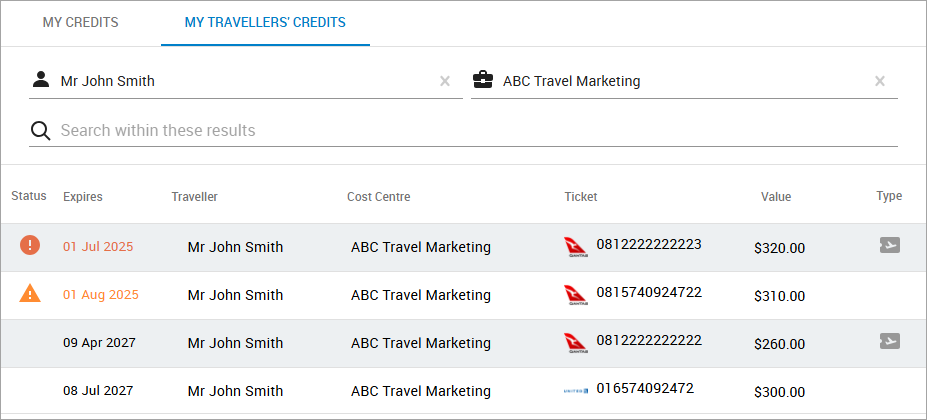The image size is (927, 420).
Task: Click the ticket type icon for $320.00 row
Action: [x=889, y=245]
